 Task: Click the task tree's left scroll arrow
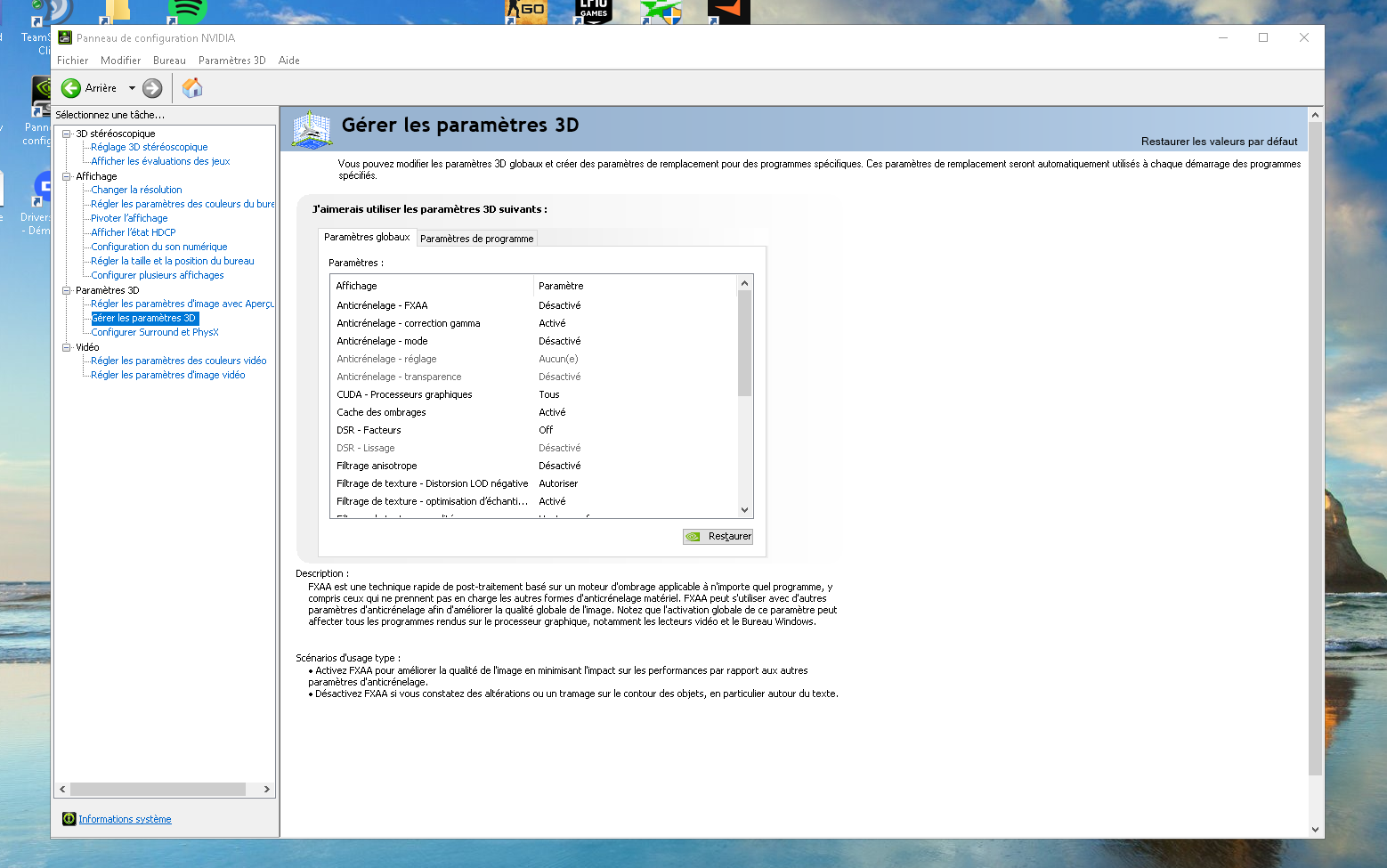click(x=62, y=789)
